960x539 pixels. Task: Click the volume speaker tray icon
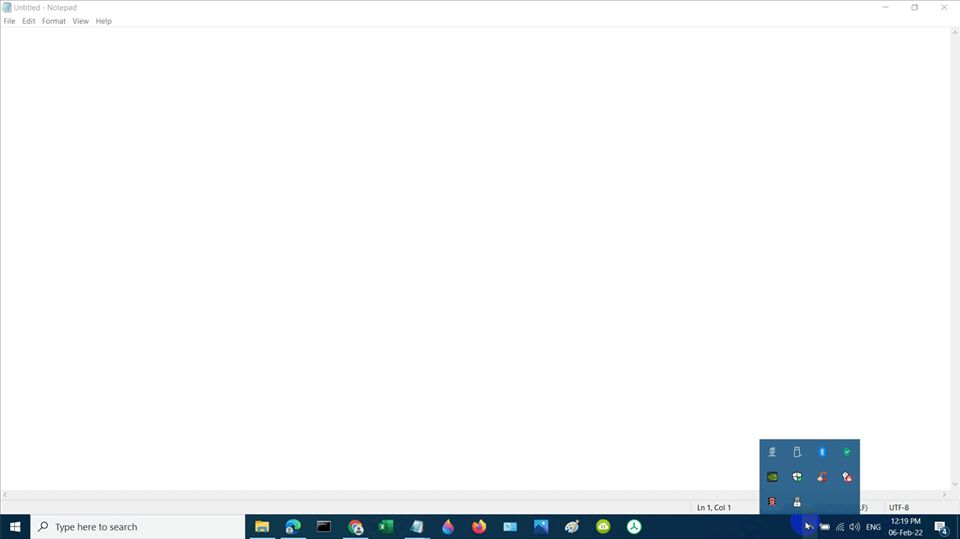(855, 527)
